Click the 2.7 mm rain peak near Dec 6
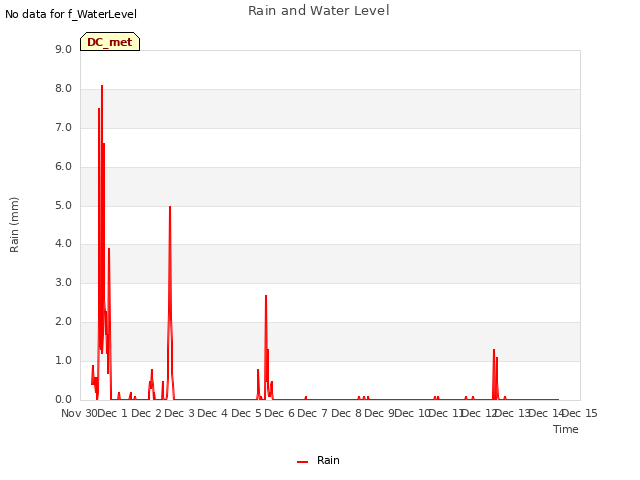The width and height of the screenshot is (640, 480). pyautogui.click(x=266, y=296)
